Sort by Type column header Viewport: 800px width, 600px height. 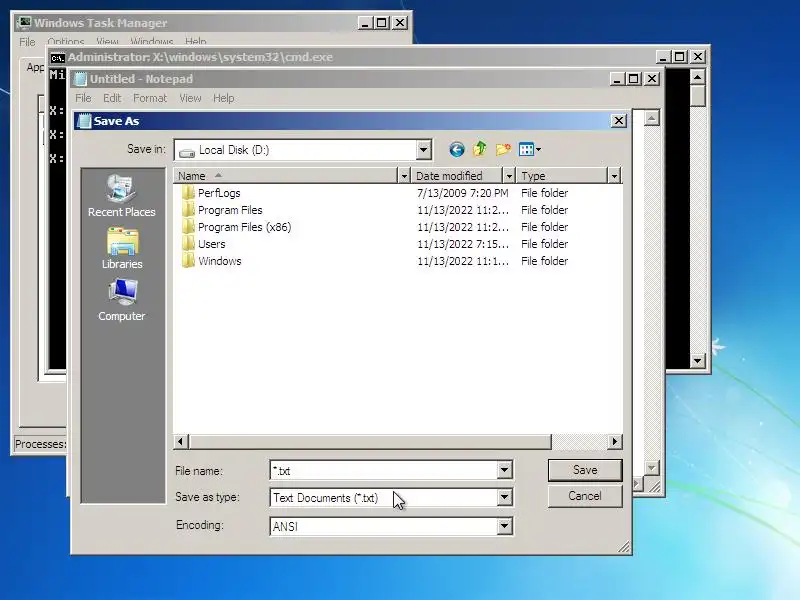pos(562,176)
